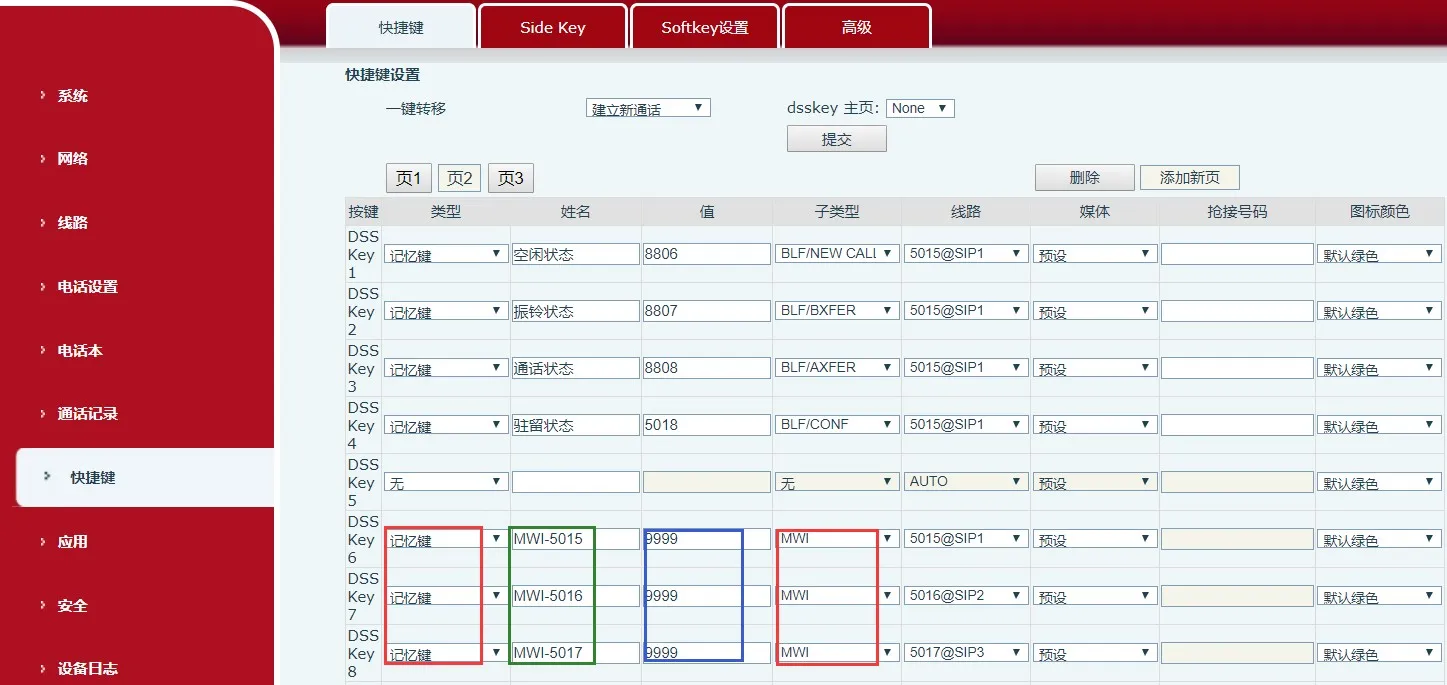
Task: Click the MWI-5015 name field
Action: (574, 539)
